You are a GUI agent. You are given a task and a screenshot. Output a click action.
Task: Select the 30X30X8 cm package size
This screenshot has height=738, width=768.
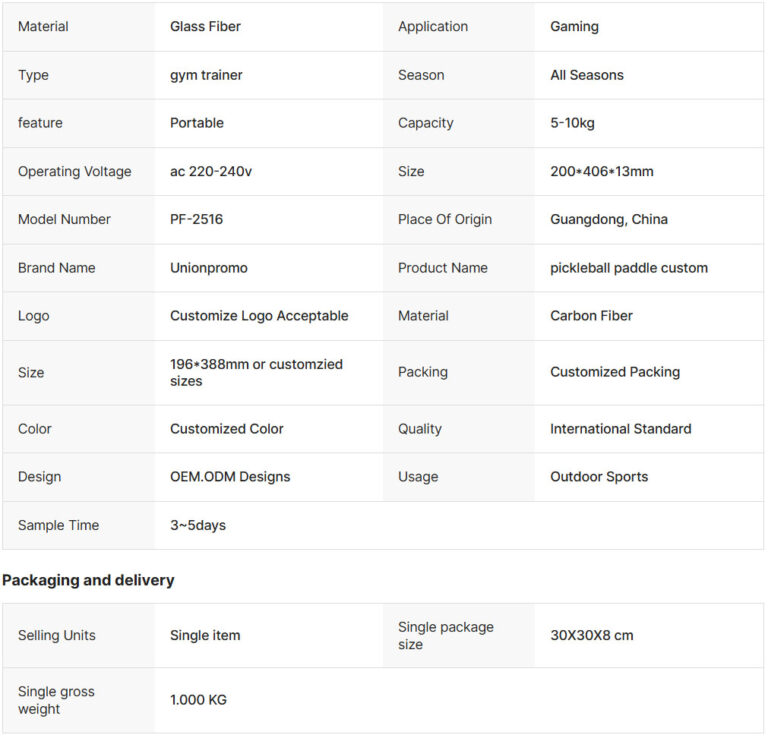tap(592, 635)
